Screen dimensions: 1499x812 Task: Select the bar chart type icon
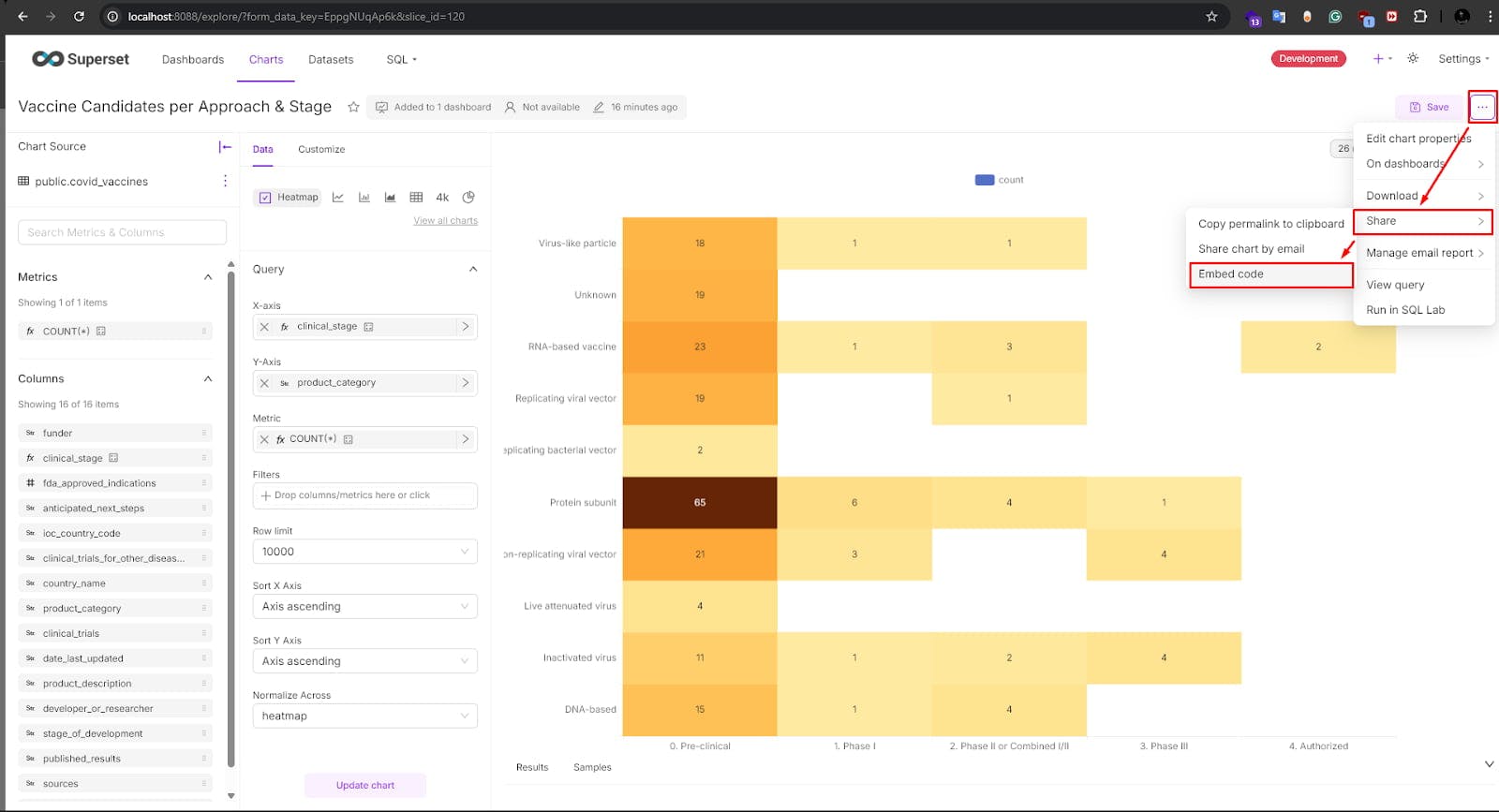point(364,198)
